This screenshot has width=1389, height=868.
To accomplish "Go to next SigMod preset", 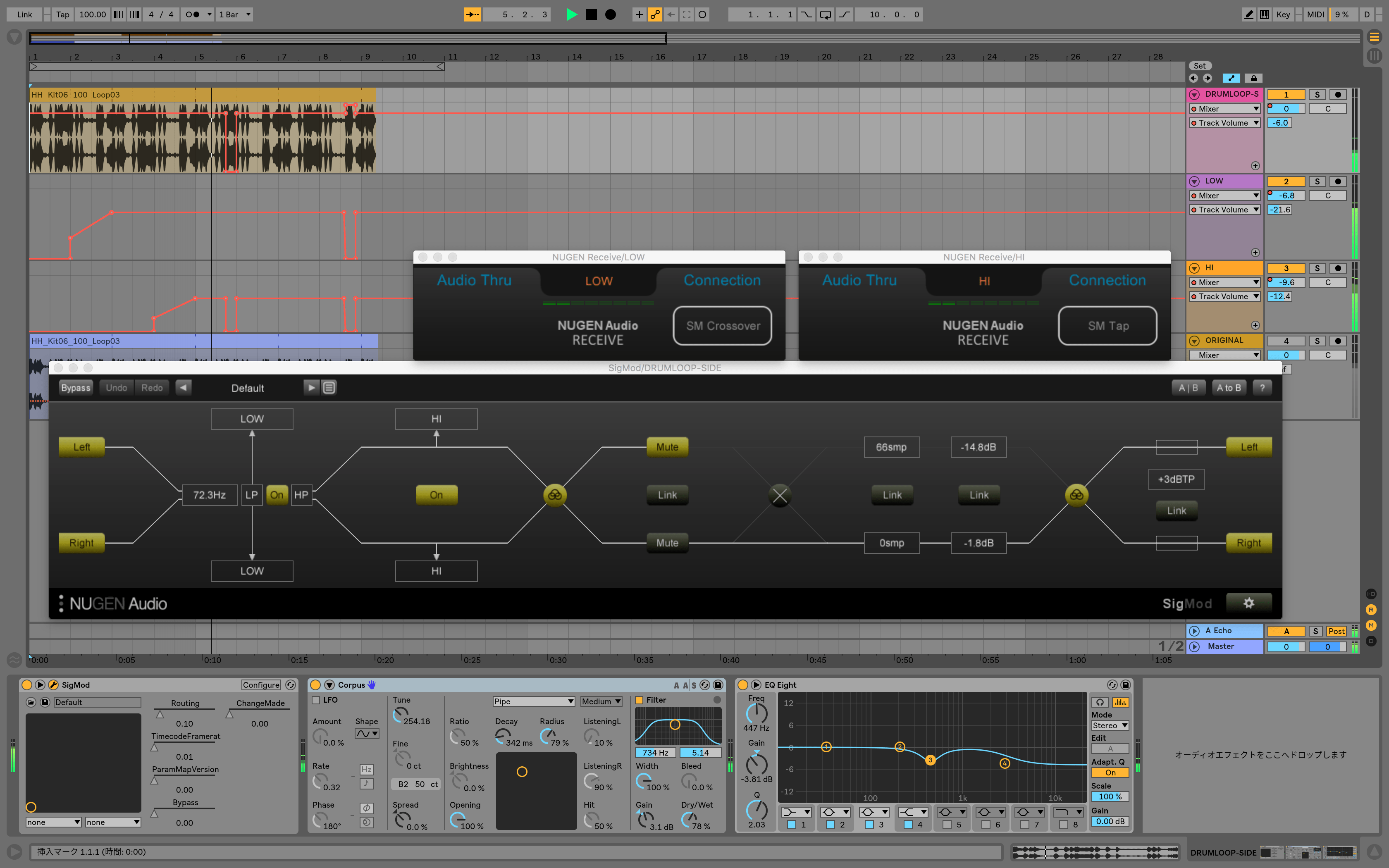I will 311,388.
